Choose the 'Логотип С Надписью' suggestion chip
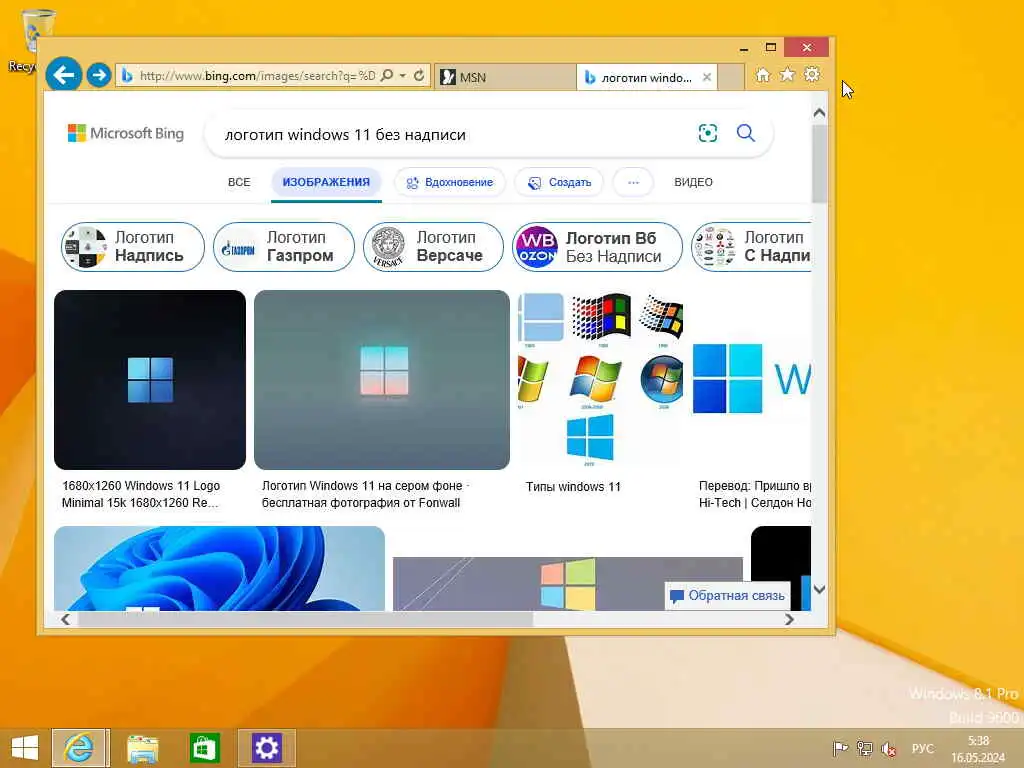Viewport: 1024px width, 768px height. pos(751,247)
